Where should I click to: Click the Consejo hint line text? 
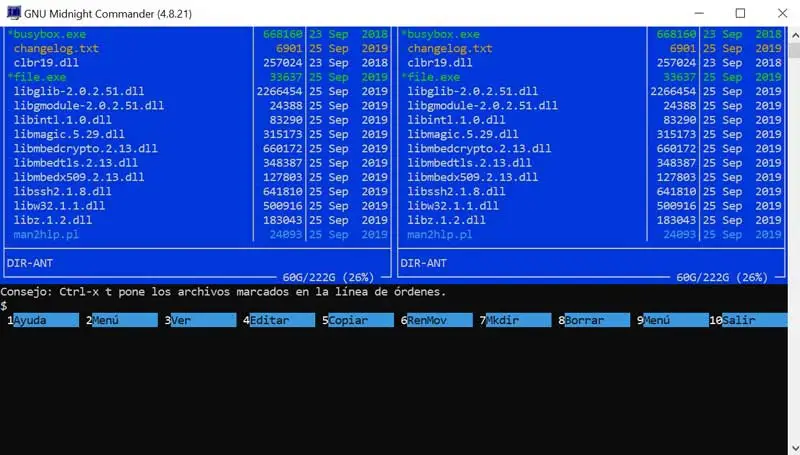223,292
